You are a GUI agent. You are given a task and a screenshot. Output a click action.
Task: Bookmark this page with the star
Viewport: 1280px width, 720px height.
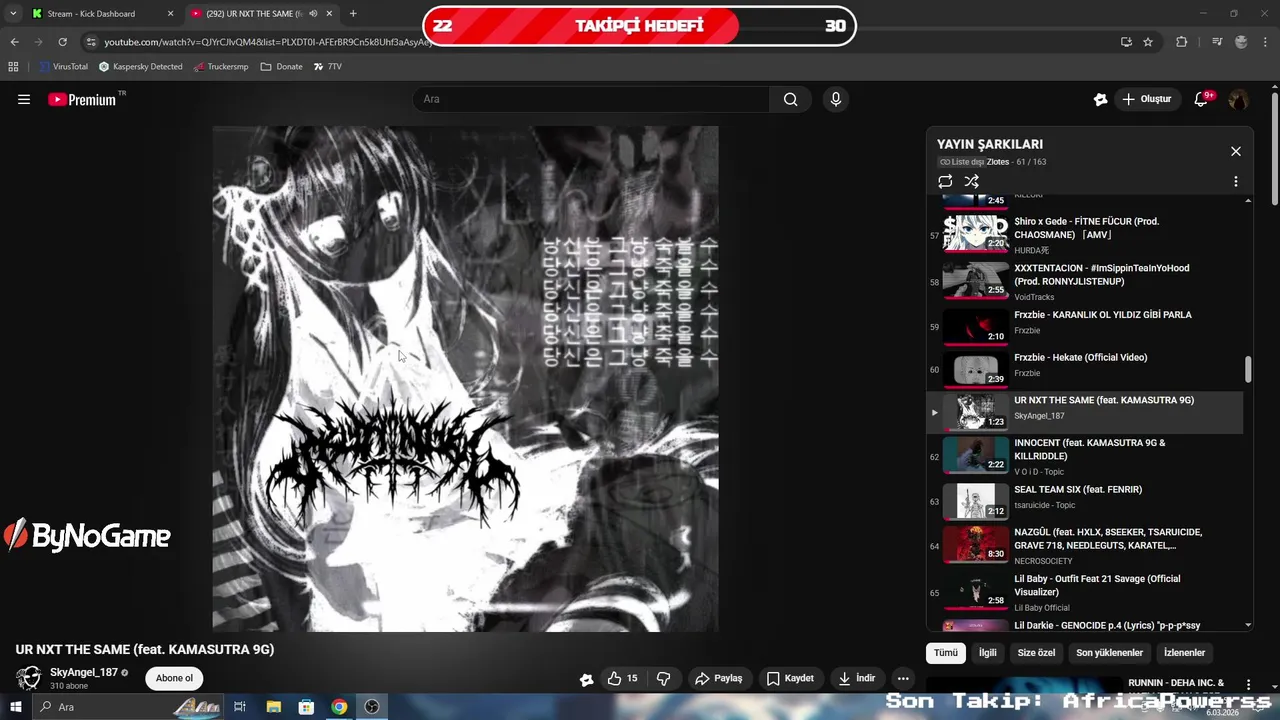[x=1148, y=42]
